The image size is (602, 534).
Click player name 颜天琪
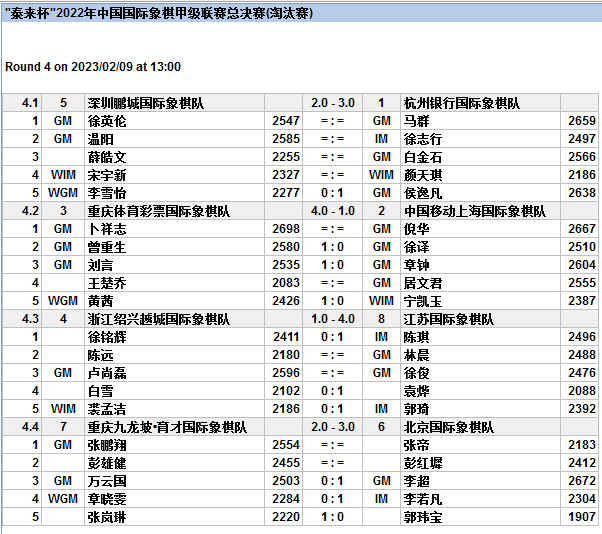point(423,175)
